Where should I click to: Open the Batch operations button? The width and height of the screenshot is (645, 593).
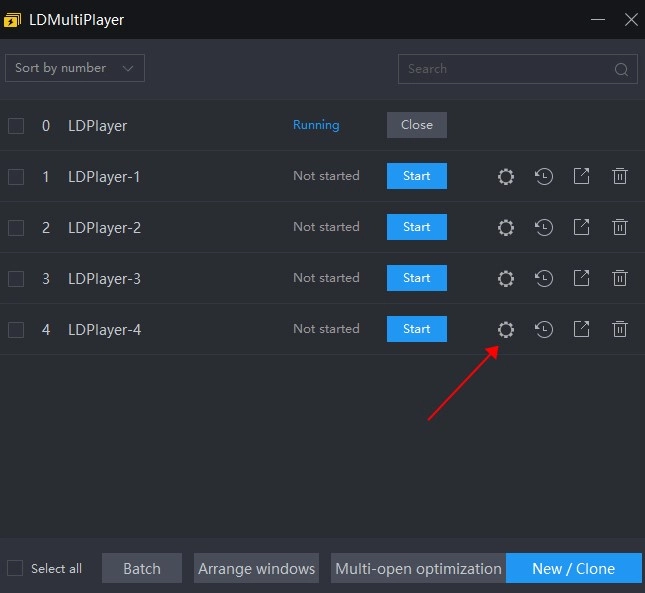[x=142, y=568]
